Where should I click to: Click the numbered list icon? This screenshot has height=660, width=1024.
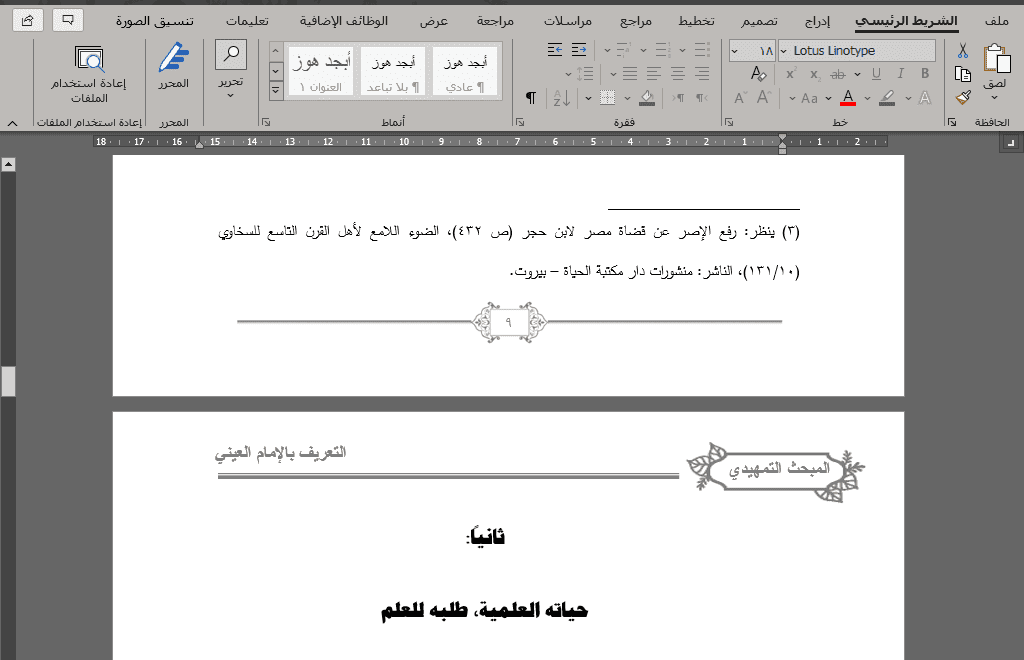(x=663, y=50)
